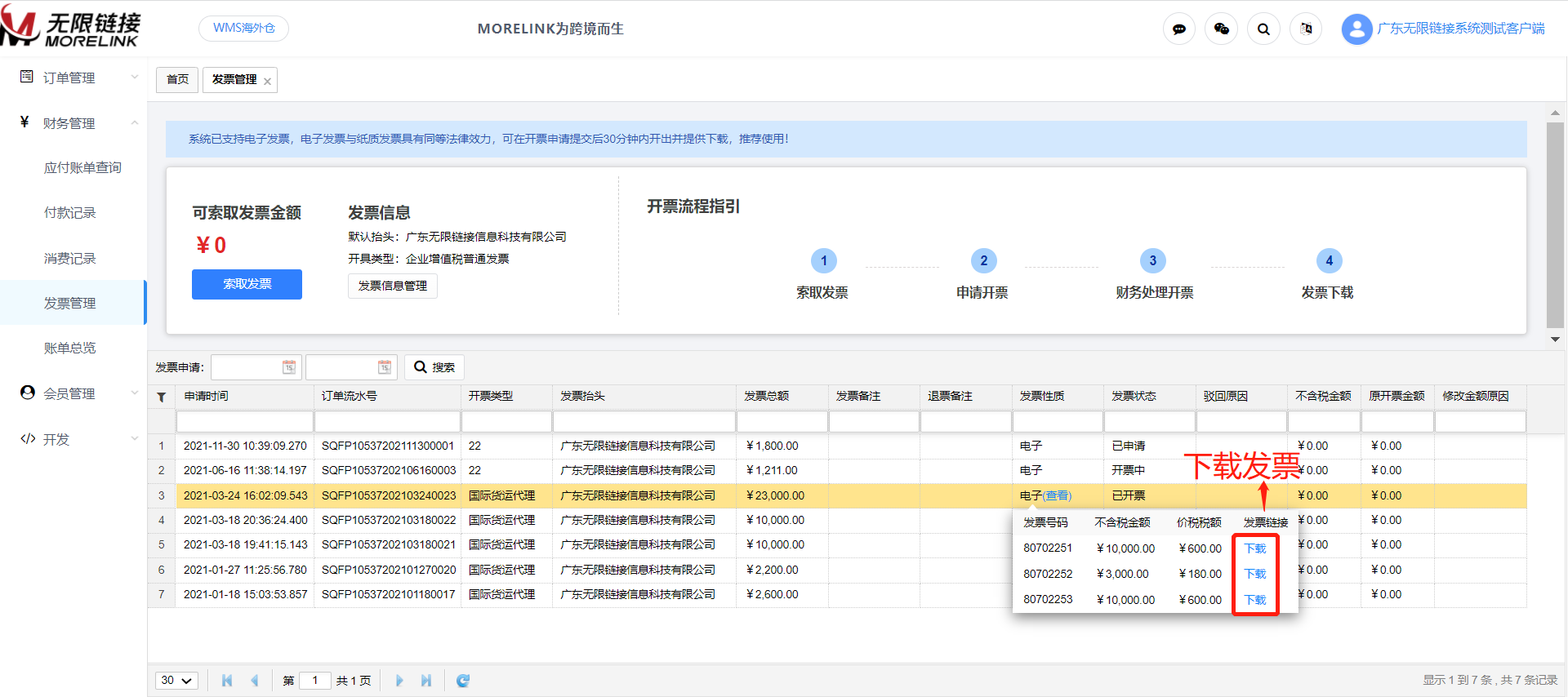Screen dimensions: 1568x697
Task: Select row with SQFP10537202106160003
Action: point(837,471)
